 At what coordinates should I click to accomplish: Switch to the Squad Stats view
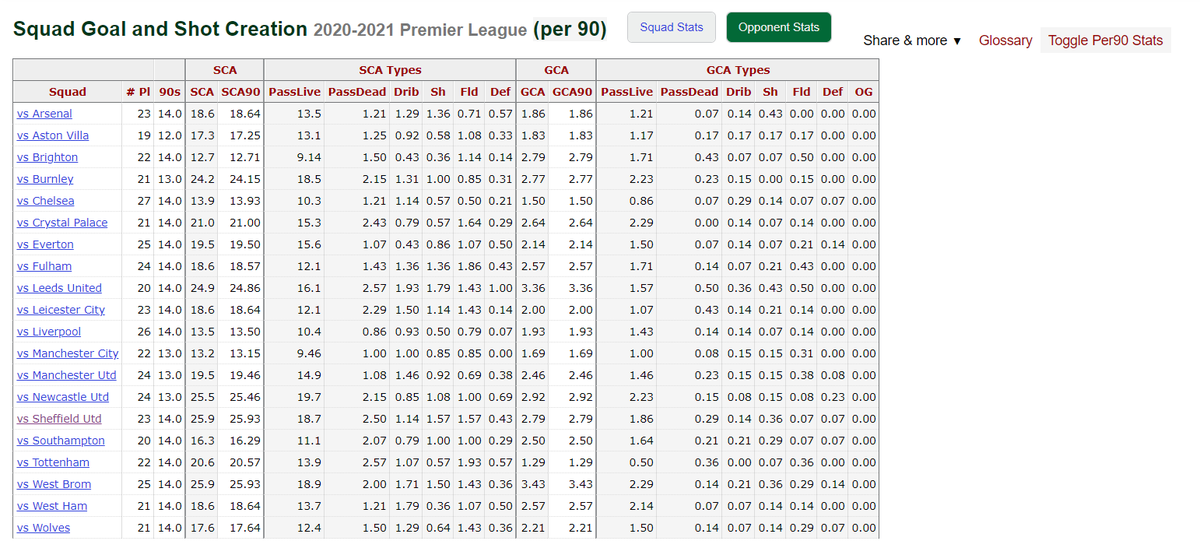point(671,27)
